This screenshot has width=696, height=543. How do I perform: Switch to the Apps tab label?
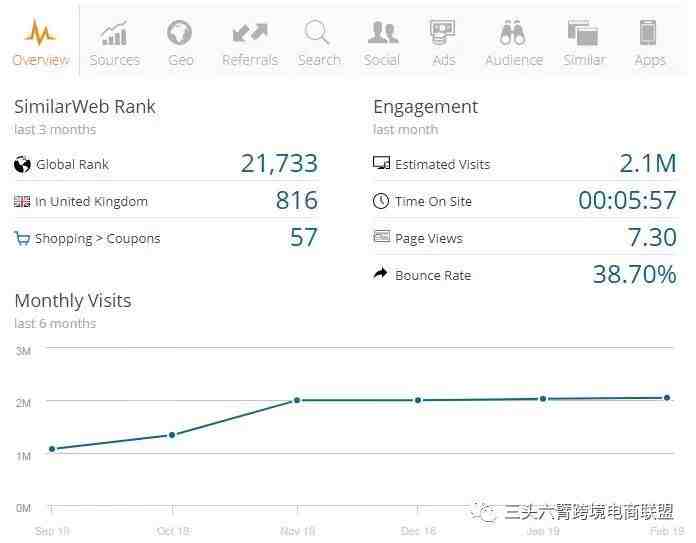coord(650,60)
